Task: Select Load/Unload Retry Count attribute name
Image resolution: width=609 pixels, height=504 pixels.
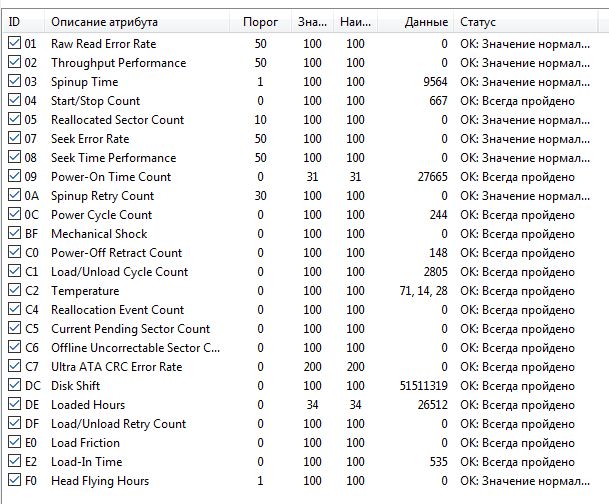Action: click(x=119, y=424)
